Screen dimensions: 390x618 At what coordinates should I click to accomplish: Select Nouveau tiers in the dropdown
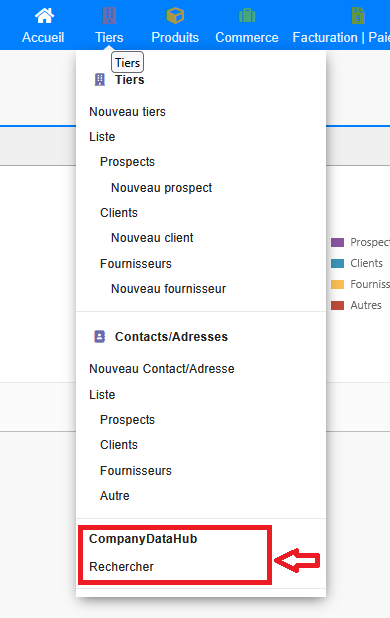pyautogui.click(x=127, y=112)
